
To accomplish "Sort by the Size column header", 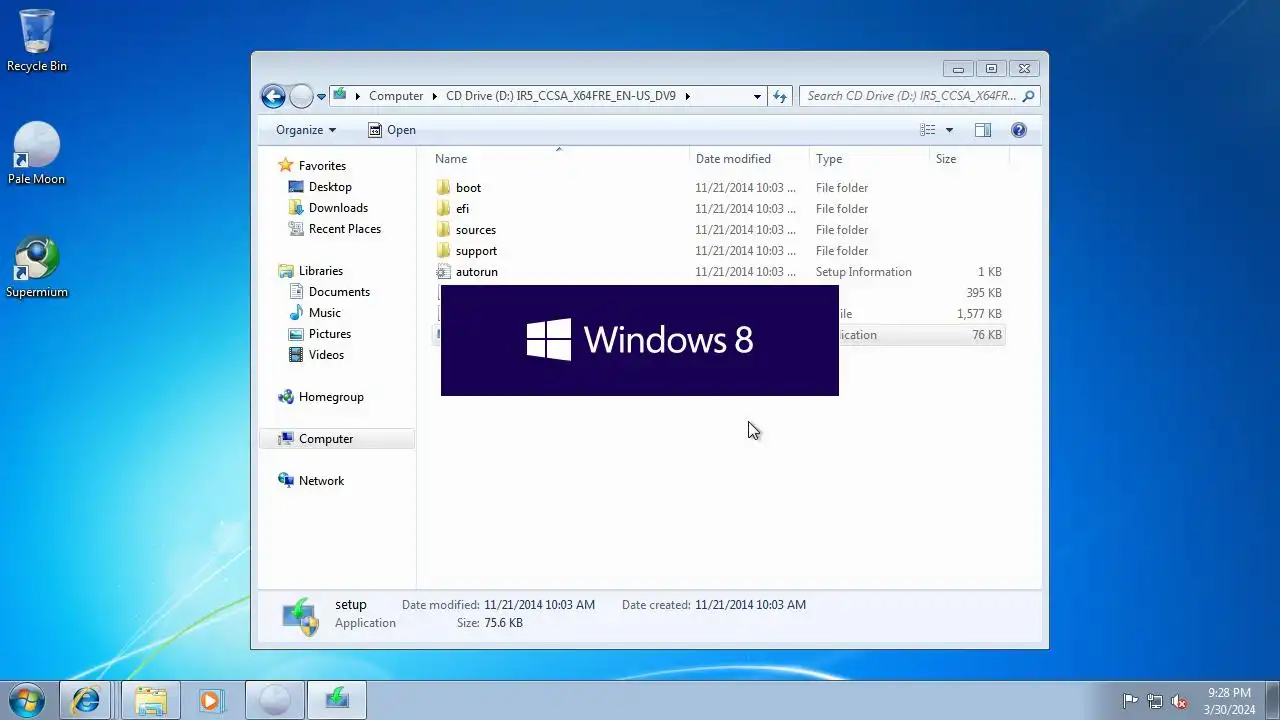I will [x=969, y=159].
